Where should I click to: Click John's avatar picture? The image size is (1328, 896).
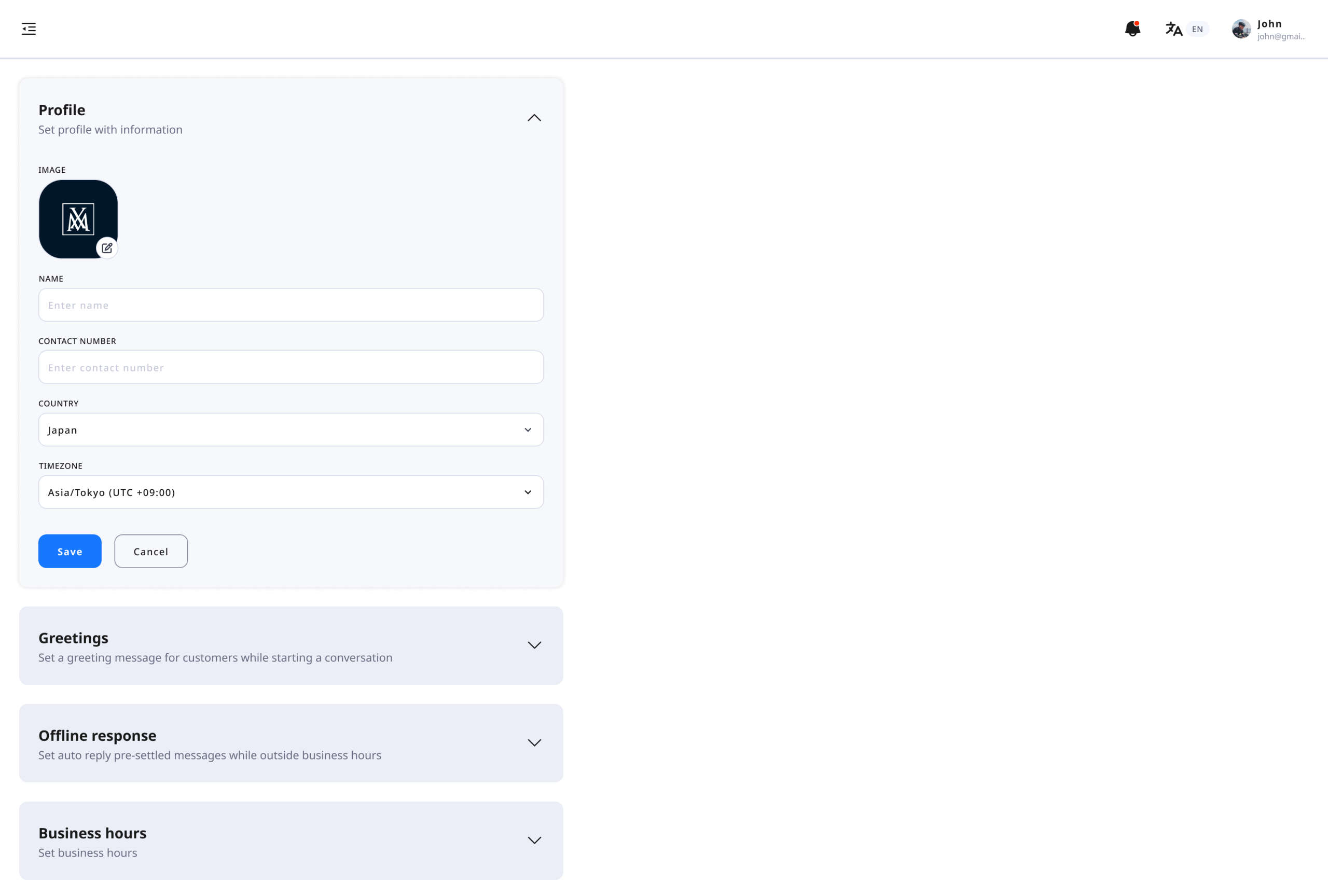pos(1241,29)
